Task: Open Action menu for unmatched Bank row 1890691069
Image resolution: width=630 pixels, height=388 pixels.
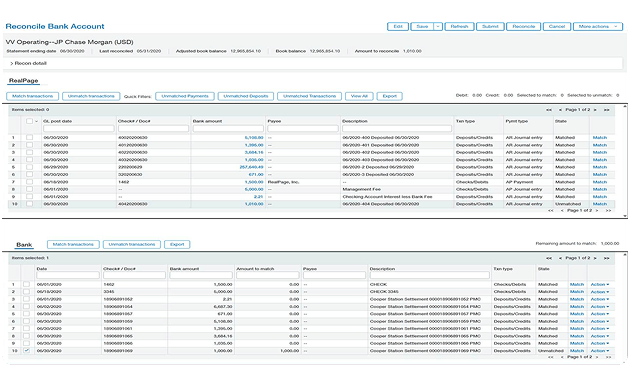Action: 599,351
